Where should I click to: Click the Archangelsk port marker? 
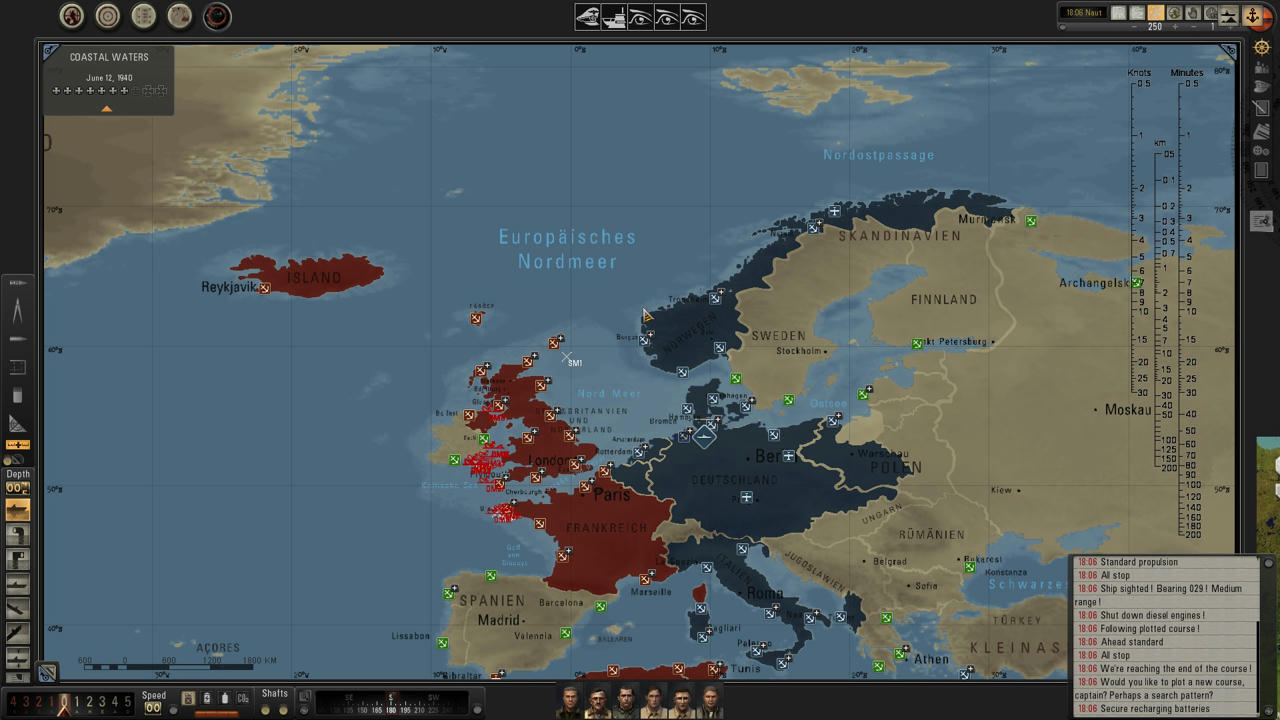[x=1137, y=283]
